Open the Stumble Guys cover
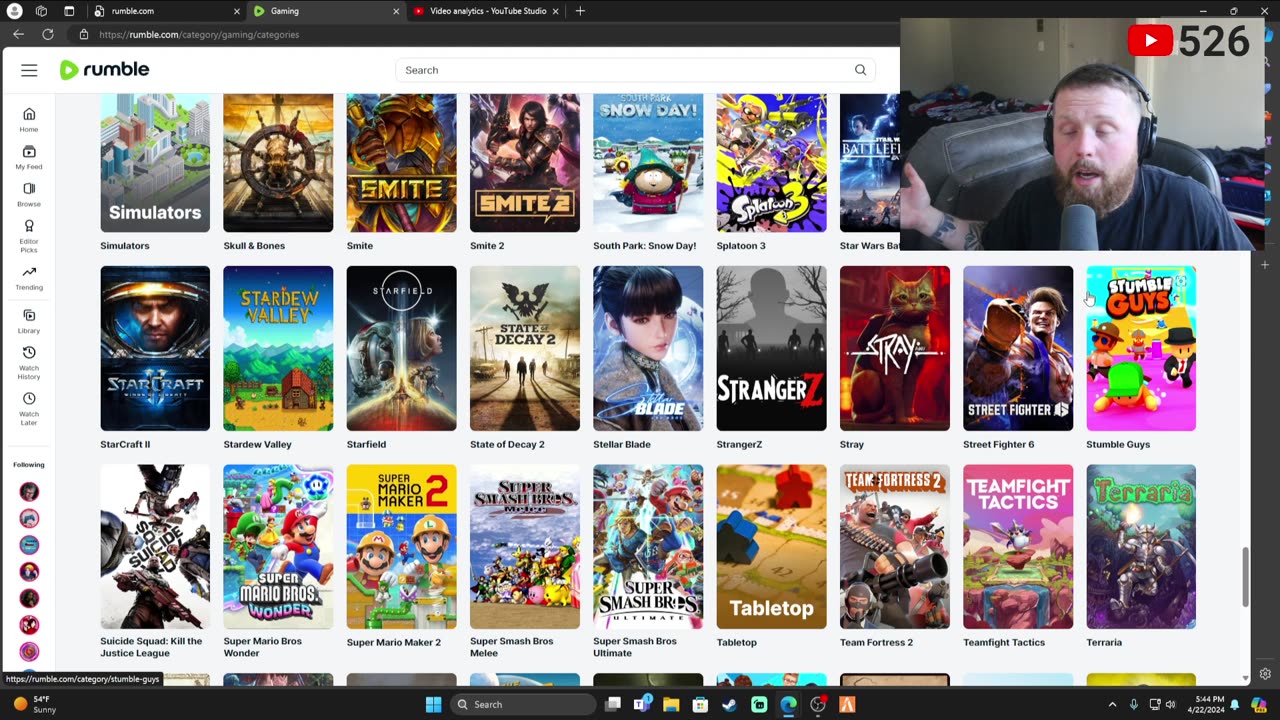This screenshot has height=720, width=1280. pyautogui.click(x=1141, y=348)
